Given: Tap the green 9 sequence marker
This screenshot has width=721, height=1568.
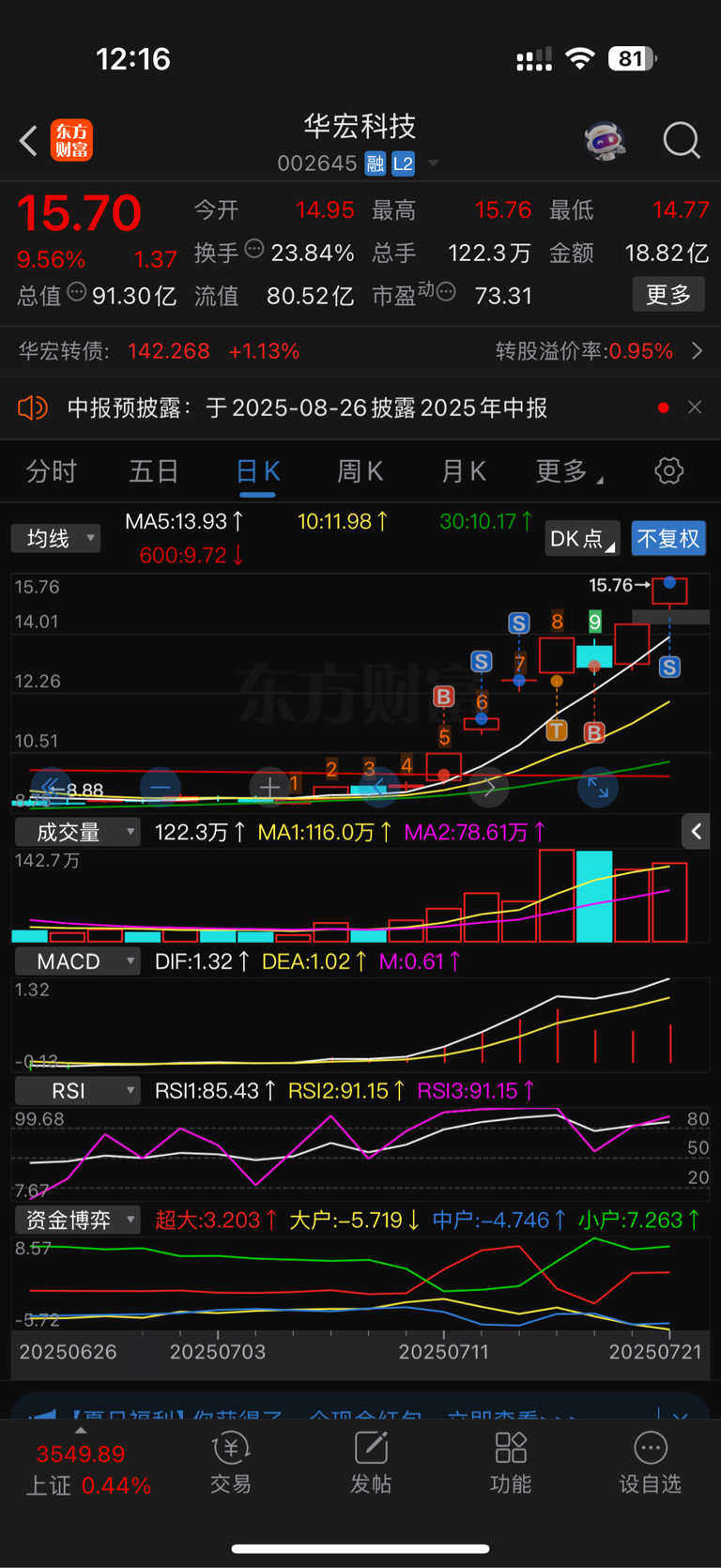Looking at the screenshot, I should [x=594, y=621].
